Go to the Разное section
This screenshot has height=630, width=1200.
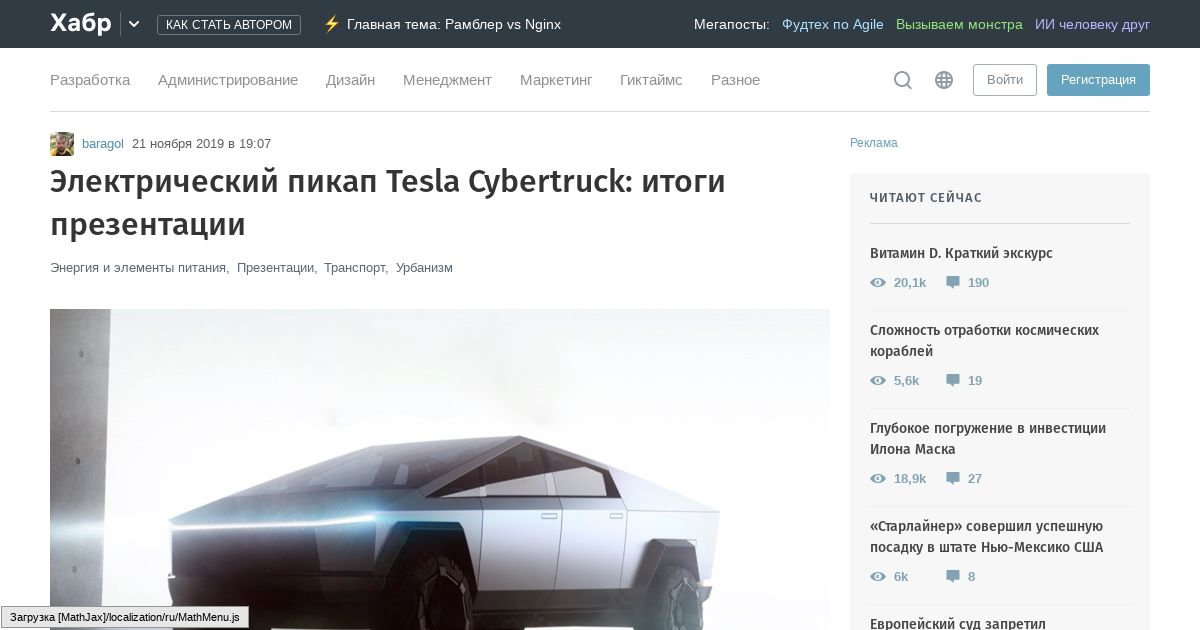735,80
